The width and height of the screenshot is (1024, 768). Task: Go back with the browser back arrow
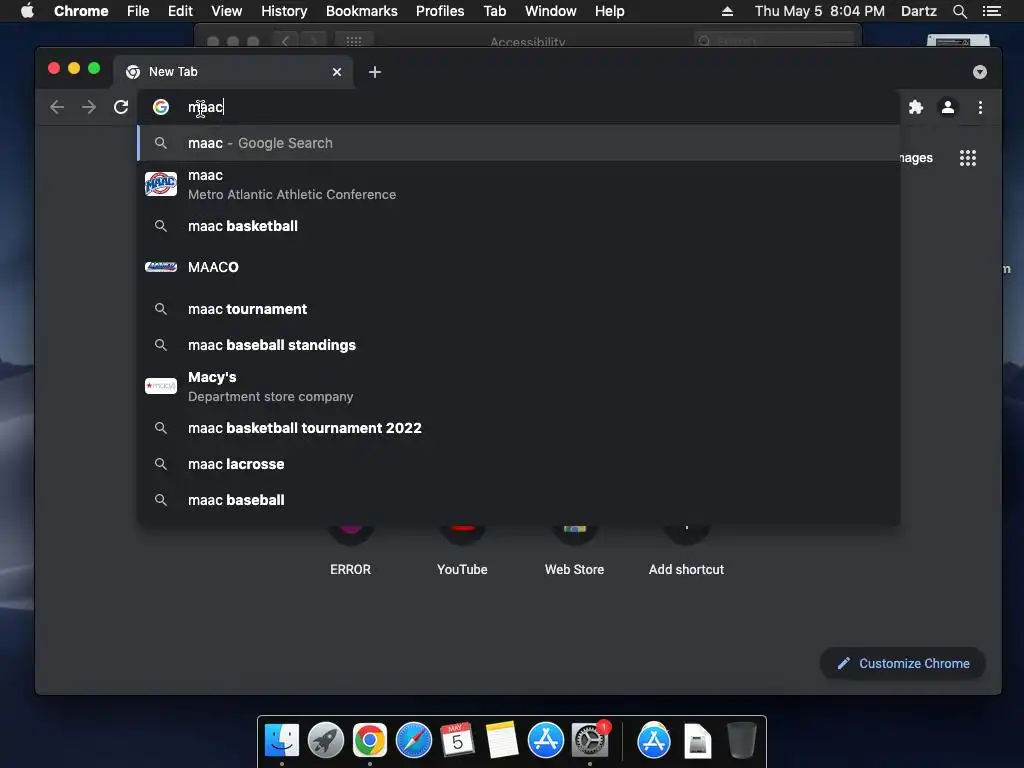pyautogui.click(x=57, y=107)
